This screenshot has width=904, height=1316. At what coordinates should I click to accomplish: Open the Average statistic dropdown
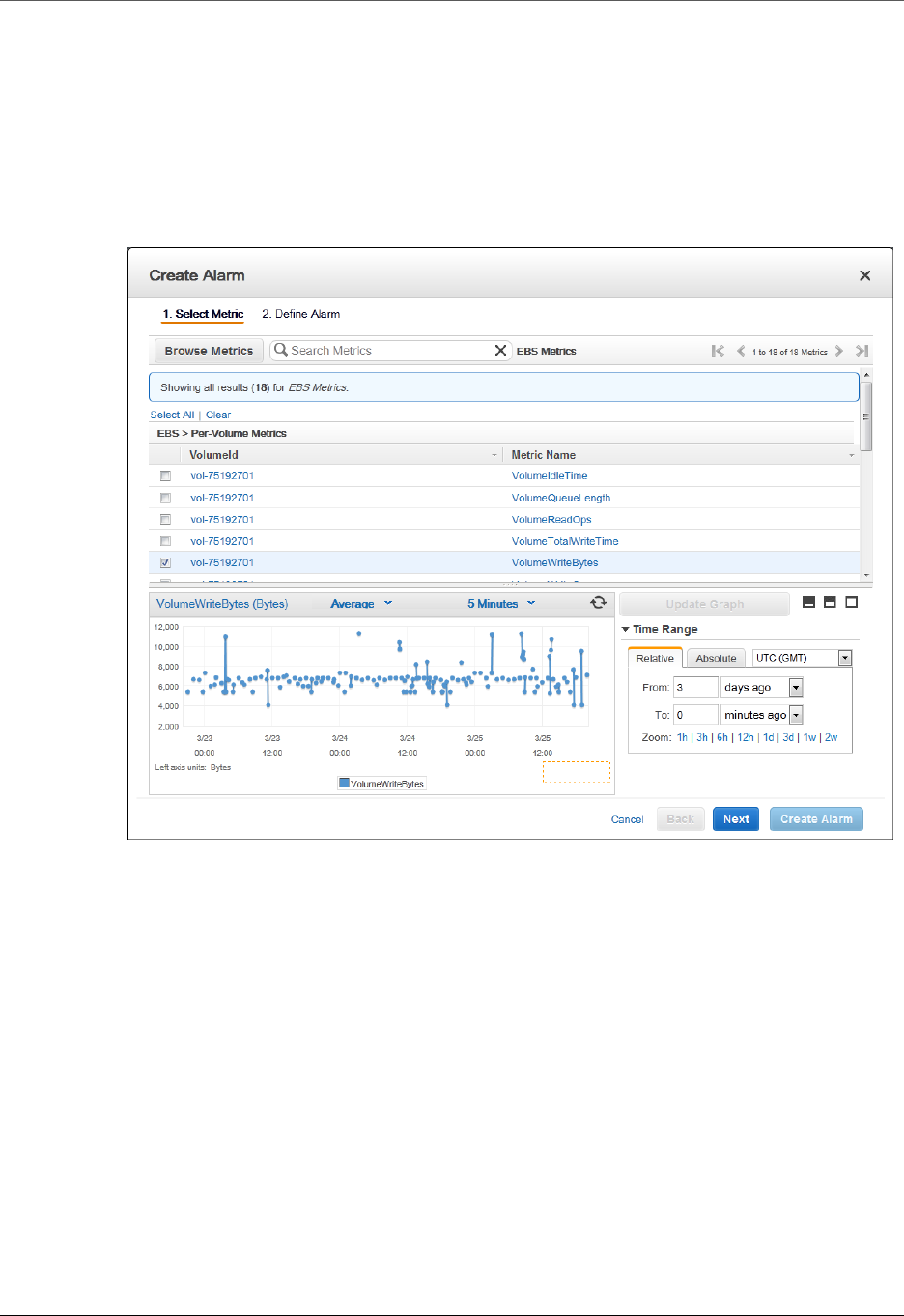coord(361,604)
